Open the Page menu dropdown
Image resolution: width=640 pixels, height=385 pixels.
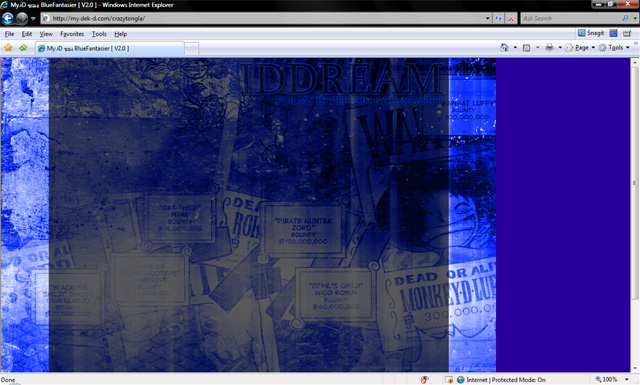(x=580, y=48)
